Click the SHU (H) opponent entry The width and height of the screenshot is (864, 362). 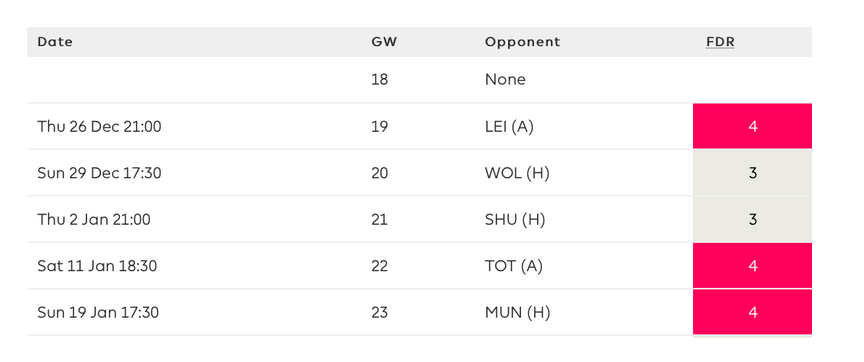coord(515,219)
